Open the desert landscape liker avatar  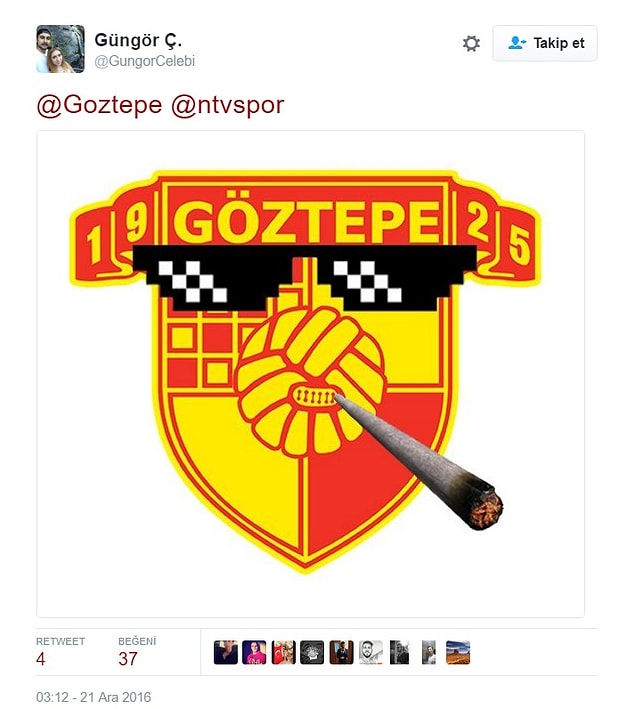(458, 652)
